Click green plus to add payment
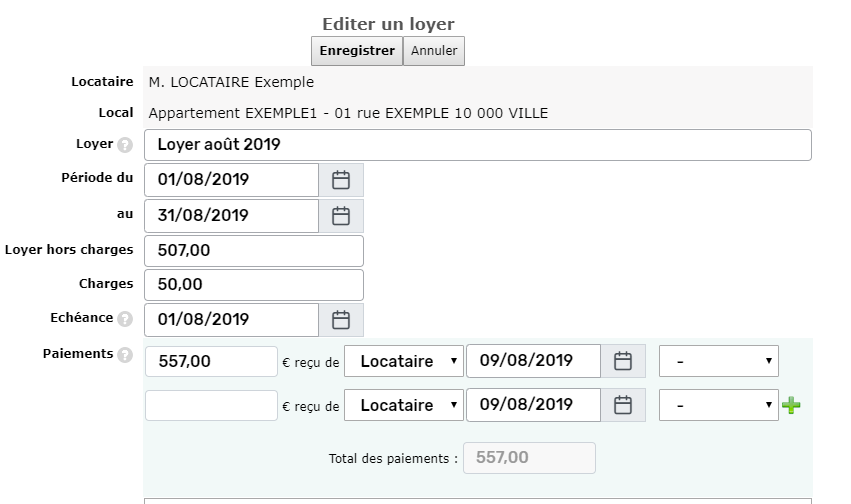The width and height of the screenshot is (851, 504). pos(791,405)
